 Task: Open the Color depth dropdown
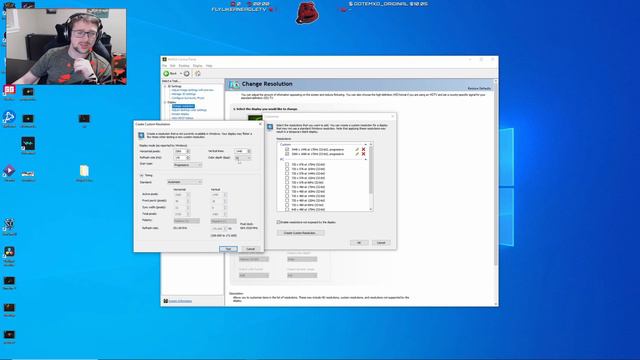pos(242,158)
